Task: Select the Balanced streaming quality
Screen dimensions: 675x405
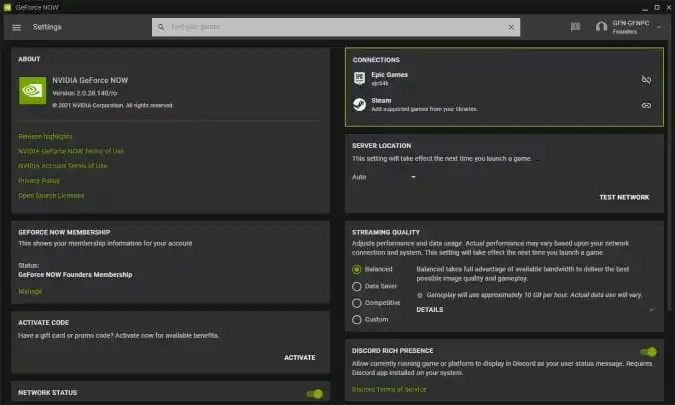Action: click(x=356, y=269)
